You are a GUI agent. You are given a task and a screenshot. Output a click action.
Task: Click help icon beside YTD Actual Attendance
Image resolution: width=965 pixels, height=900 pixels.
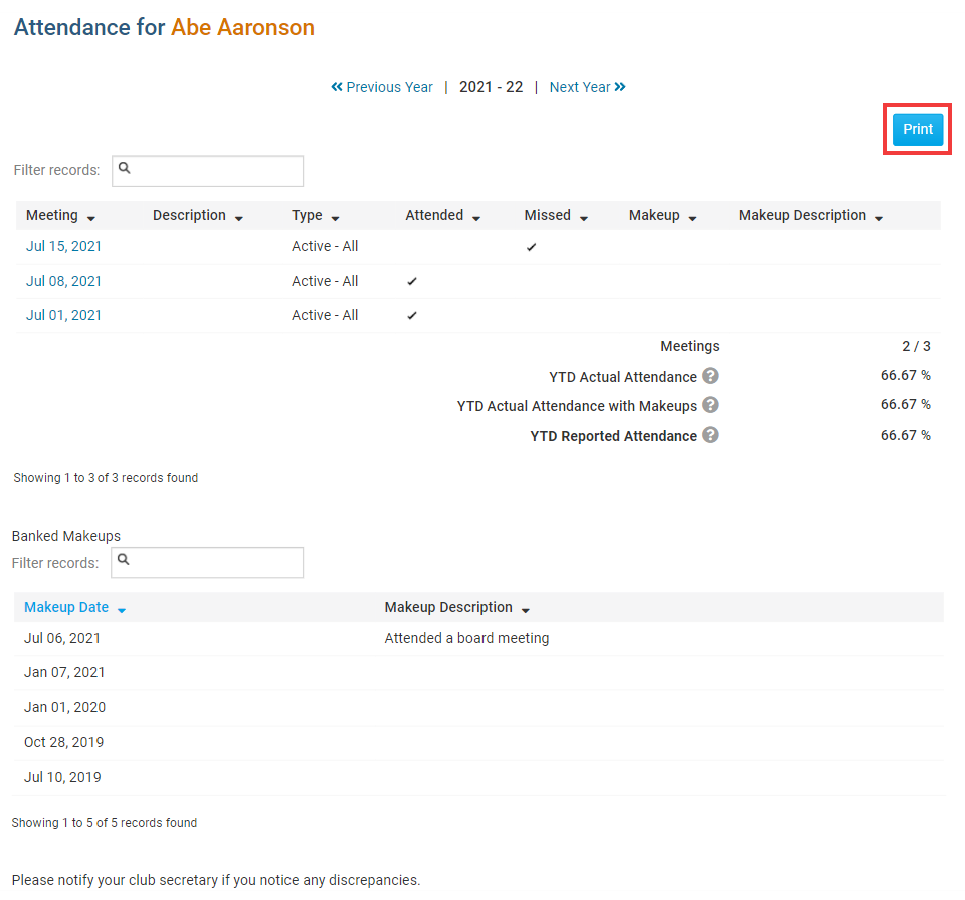click(x=710, y=376)
